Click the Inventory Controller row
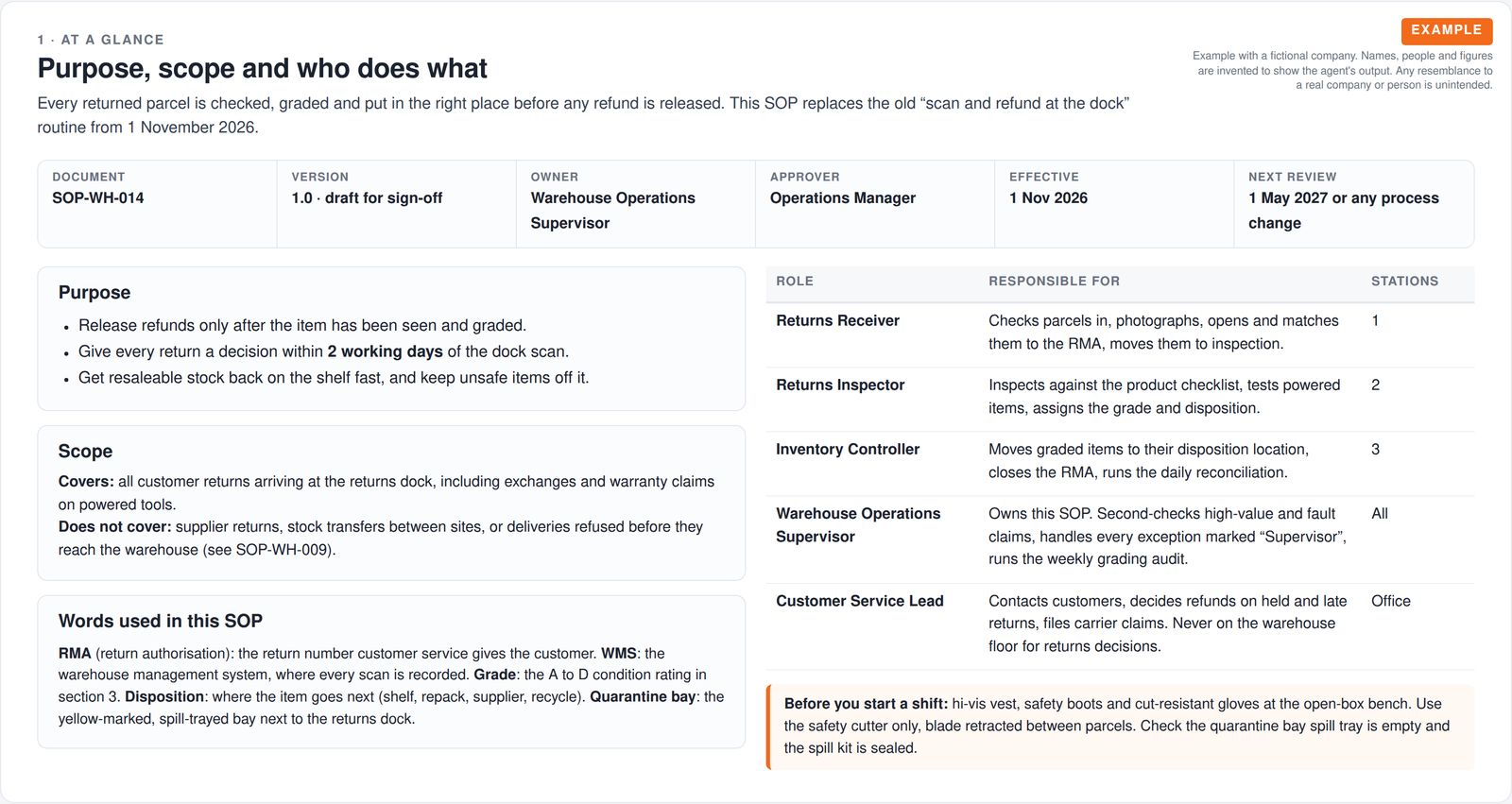The image size is (1512, 804). tap(1120, 463)
